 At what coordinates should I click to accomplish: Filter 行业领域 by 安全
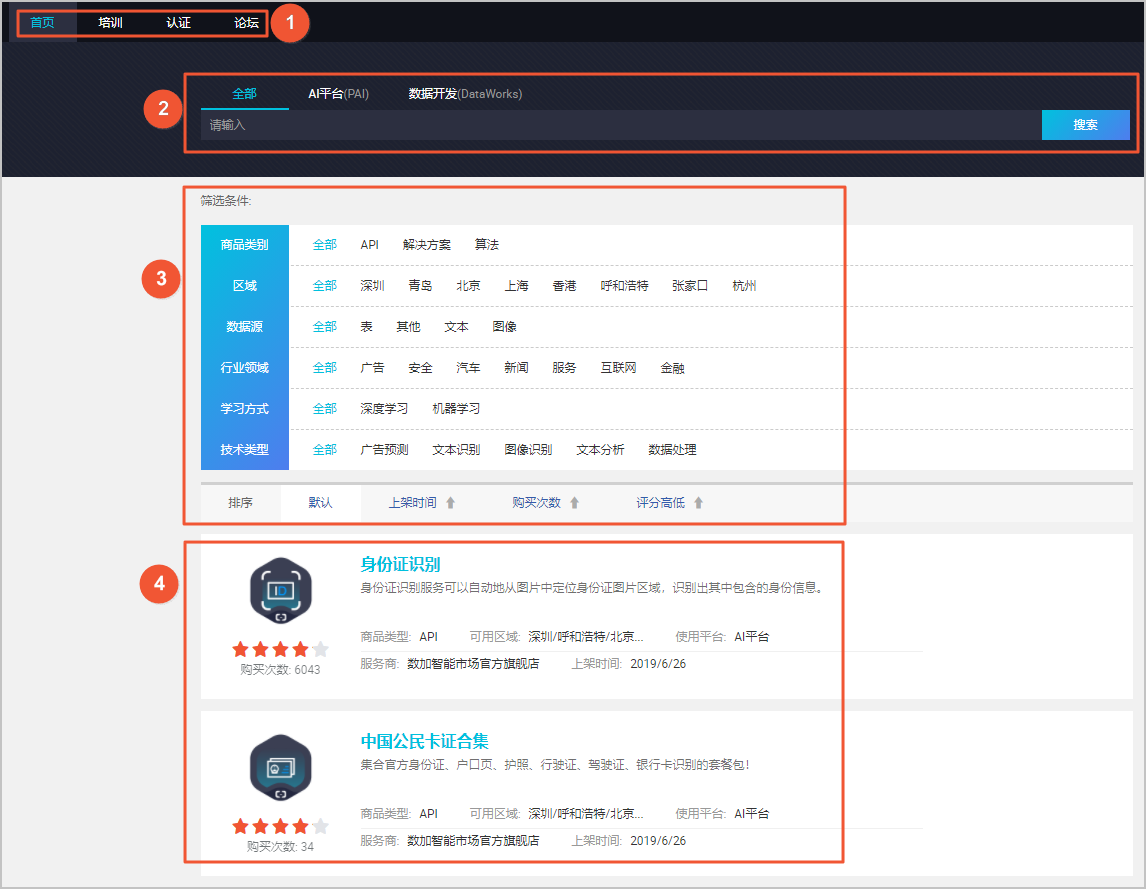tap(420, 368)
